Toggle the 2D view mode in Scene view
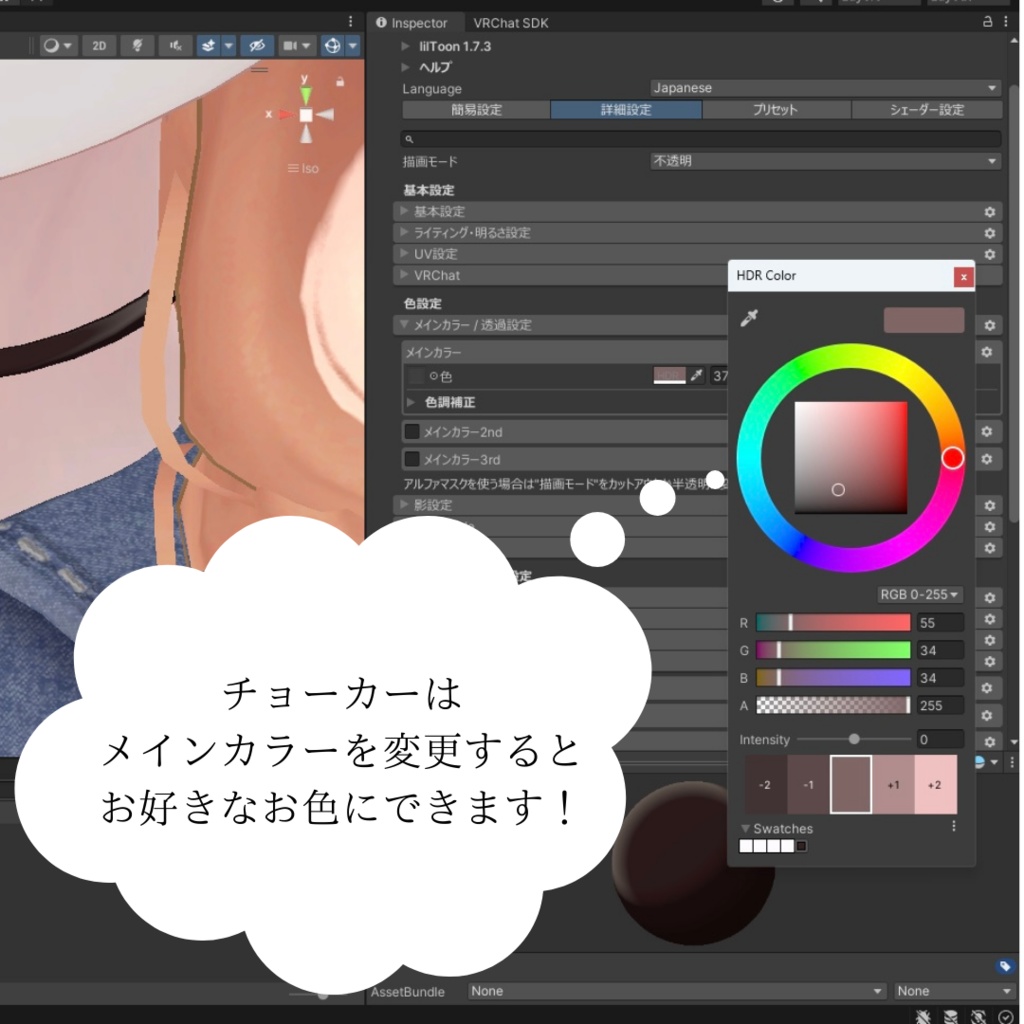The width and height of the screenshot is (1024, 1024). (x=98, y=45)
